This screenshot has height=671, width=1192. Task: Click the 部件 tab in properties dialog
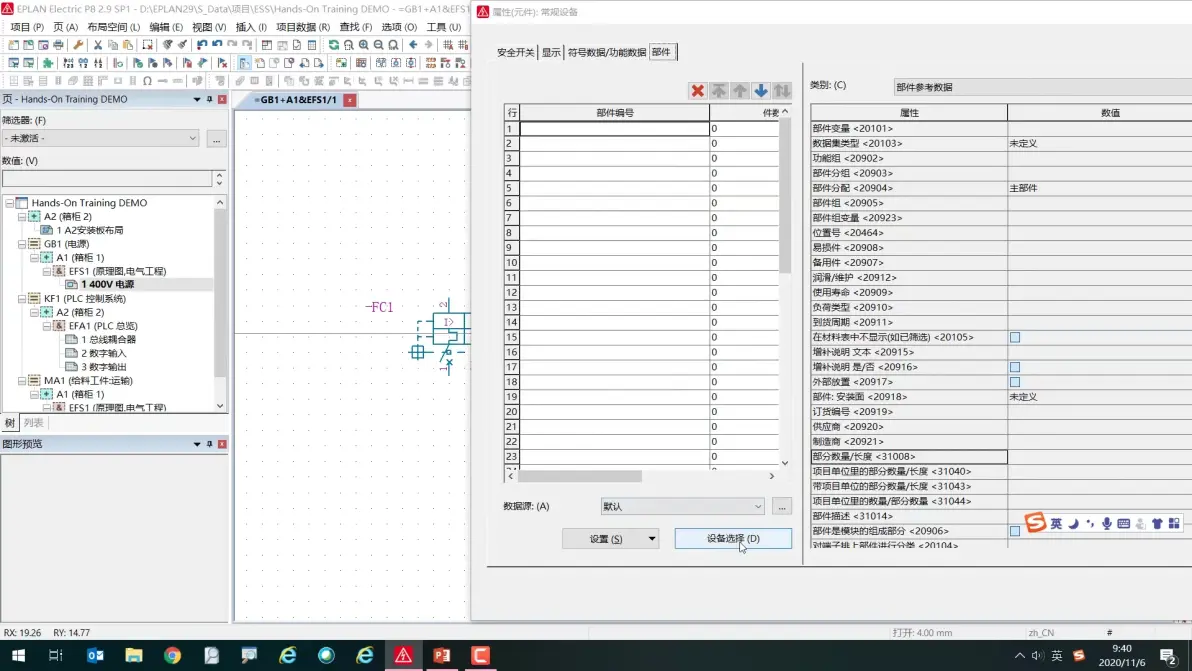(x=661, y=52)
